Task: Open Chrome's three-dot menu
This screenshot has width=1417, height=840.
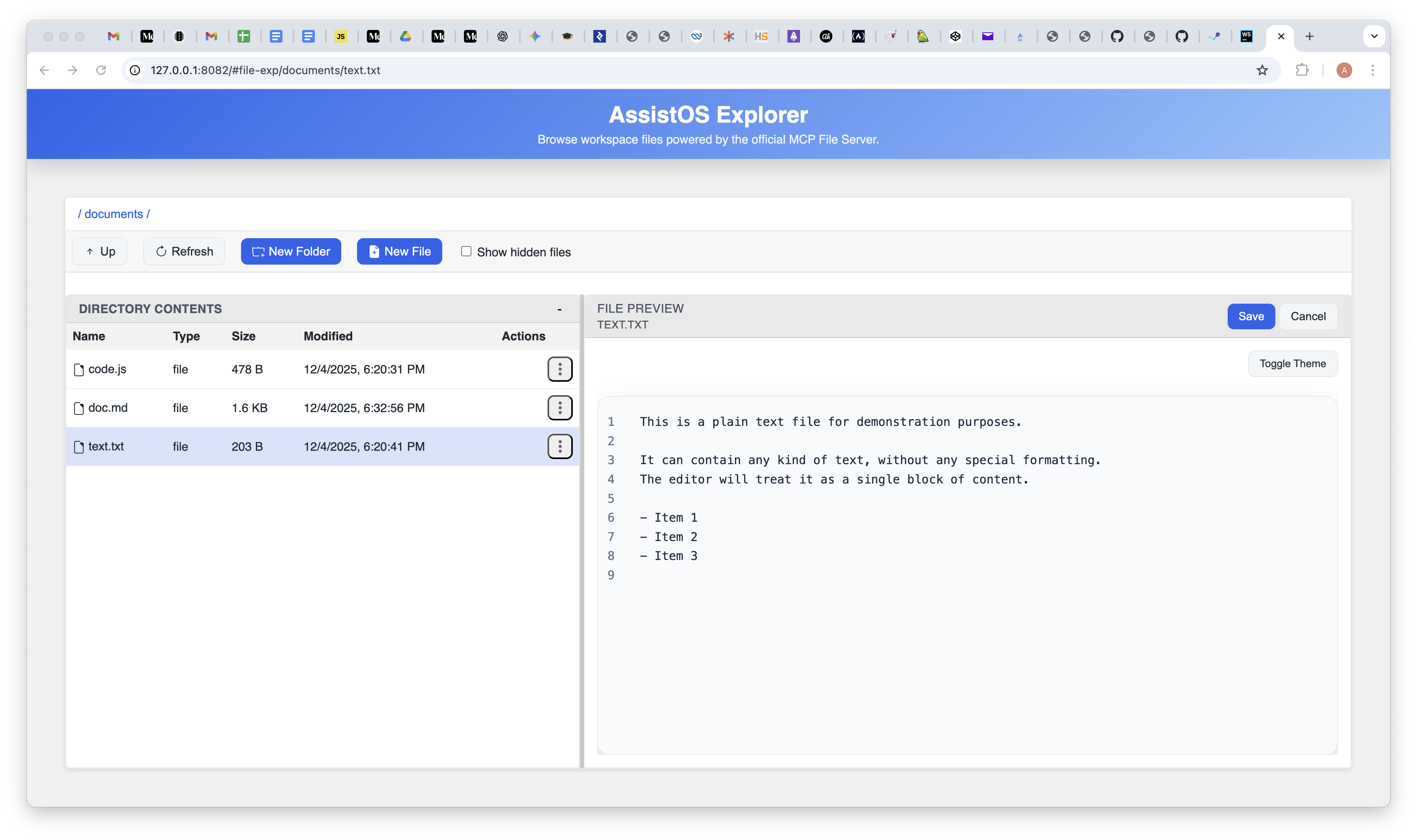Action: tap(1373, 70)
